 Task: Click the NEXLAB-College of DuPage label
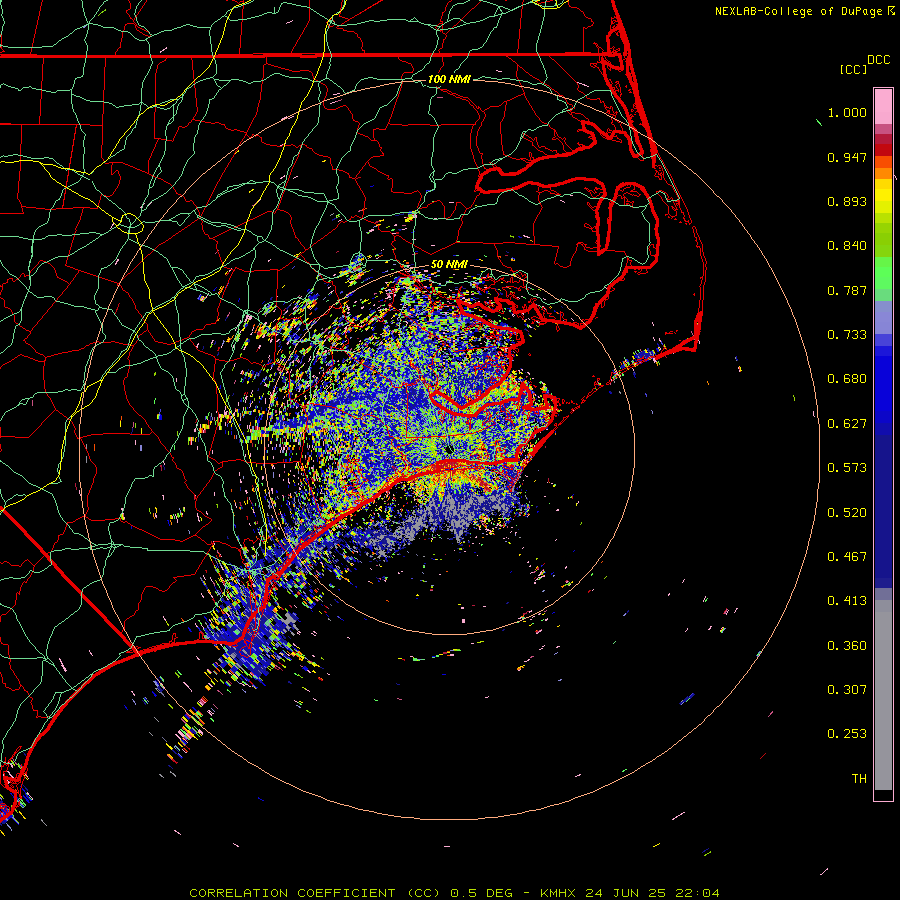(x=798, y=11)
